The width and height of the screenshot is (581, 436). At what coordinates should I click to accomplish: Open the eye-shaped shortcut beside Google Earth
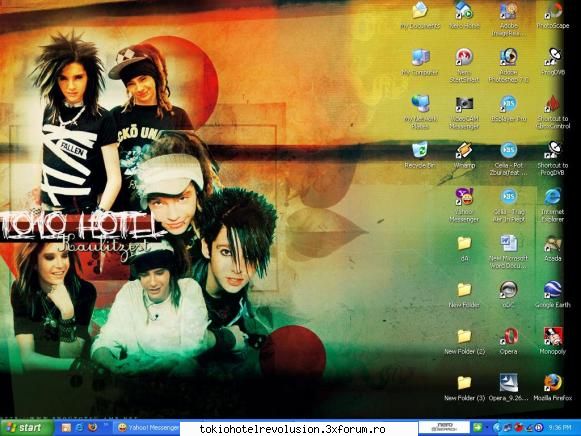click(508, 294)
